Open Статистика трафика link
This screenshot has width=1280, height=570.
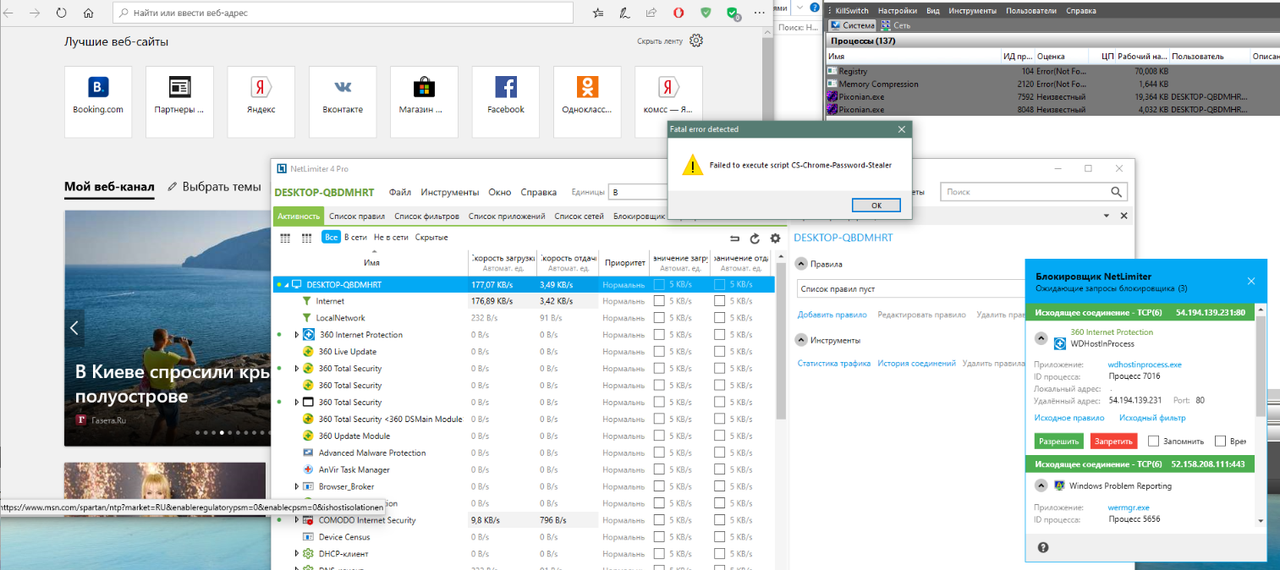pyautogui.click(x=834, y=363)
